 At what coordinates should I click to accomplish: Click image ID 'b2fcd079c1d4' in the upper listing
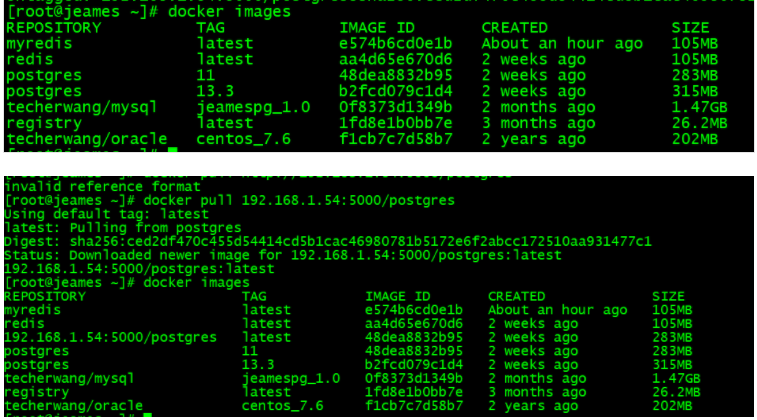pyautogui.click(x=396, y=92)
